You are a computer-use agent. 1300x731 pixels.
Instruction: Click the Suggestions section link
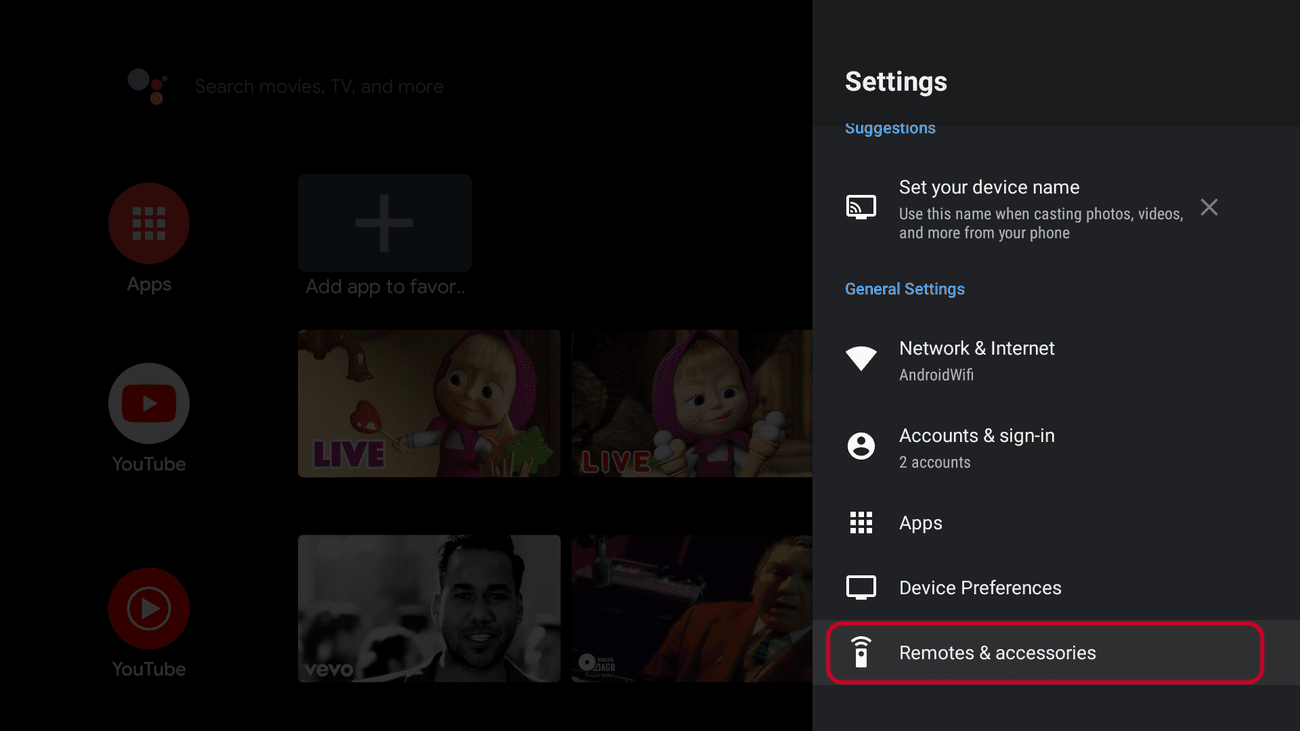click(x=889, y=127)
